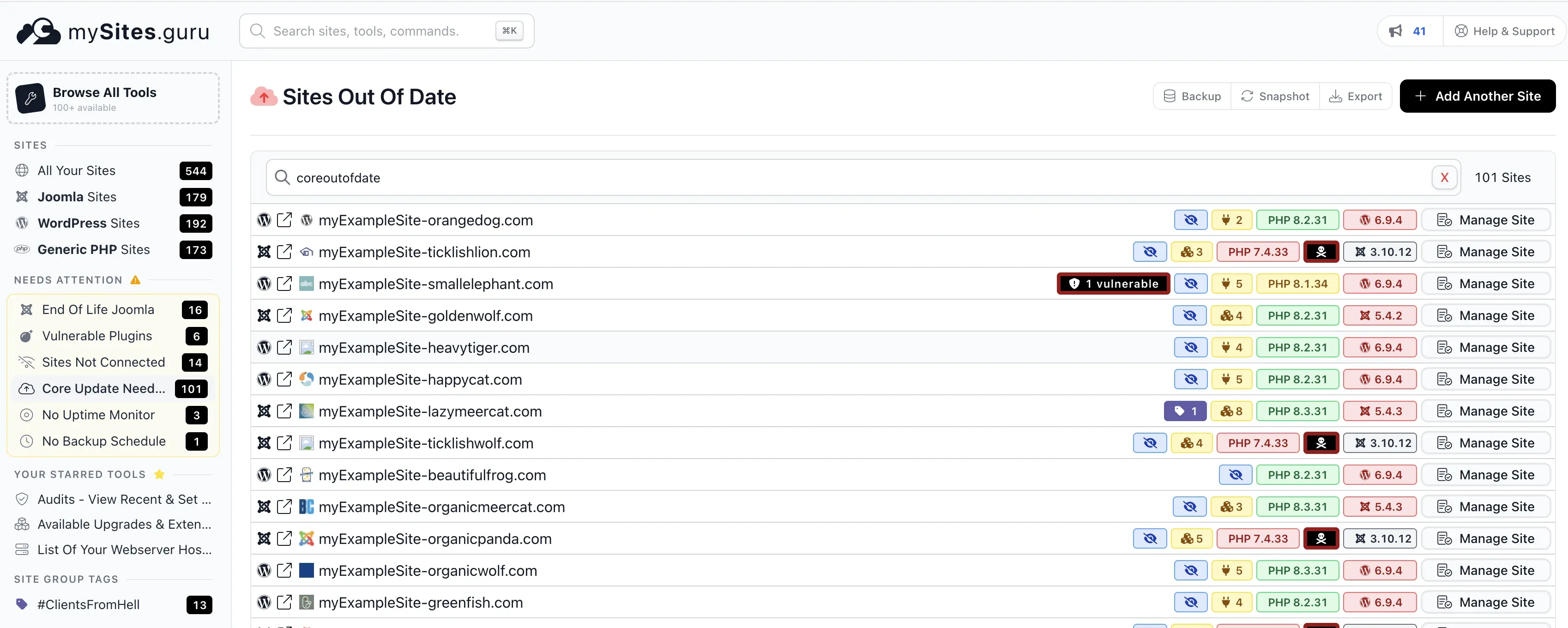
Task: Open Audits - View Recent starred tool
Action: (x=113, y=500)
